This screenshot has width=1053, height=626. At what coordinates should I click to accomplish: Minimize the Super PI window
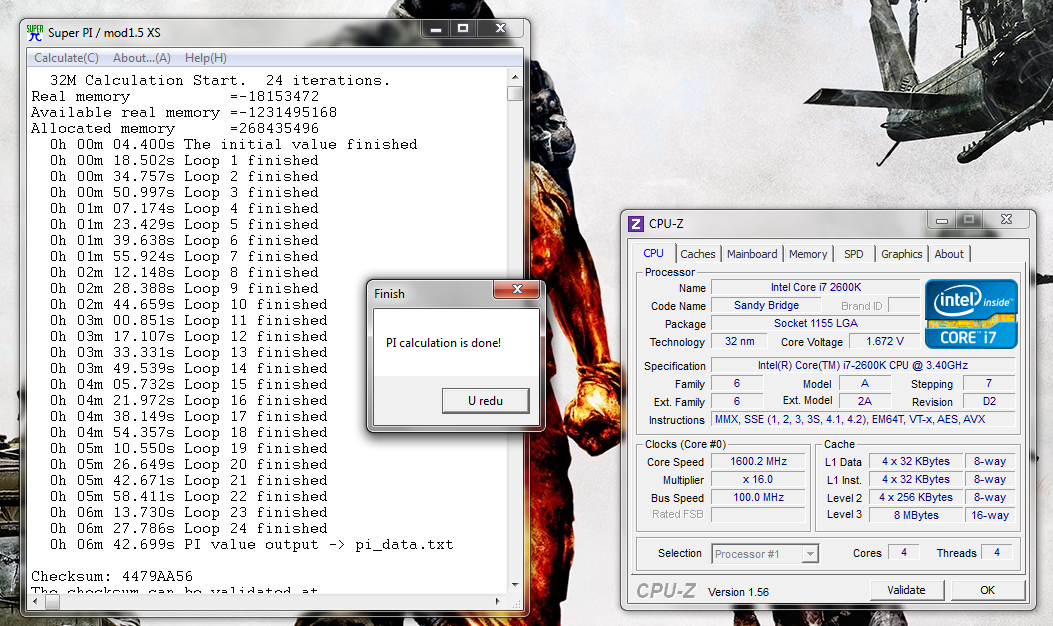436,29
